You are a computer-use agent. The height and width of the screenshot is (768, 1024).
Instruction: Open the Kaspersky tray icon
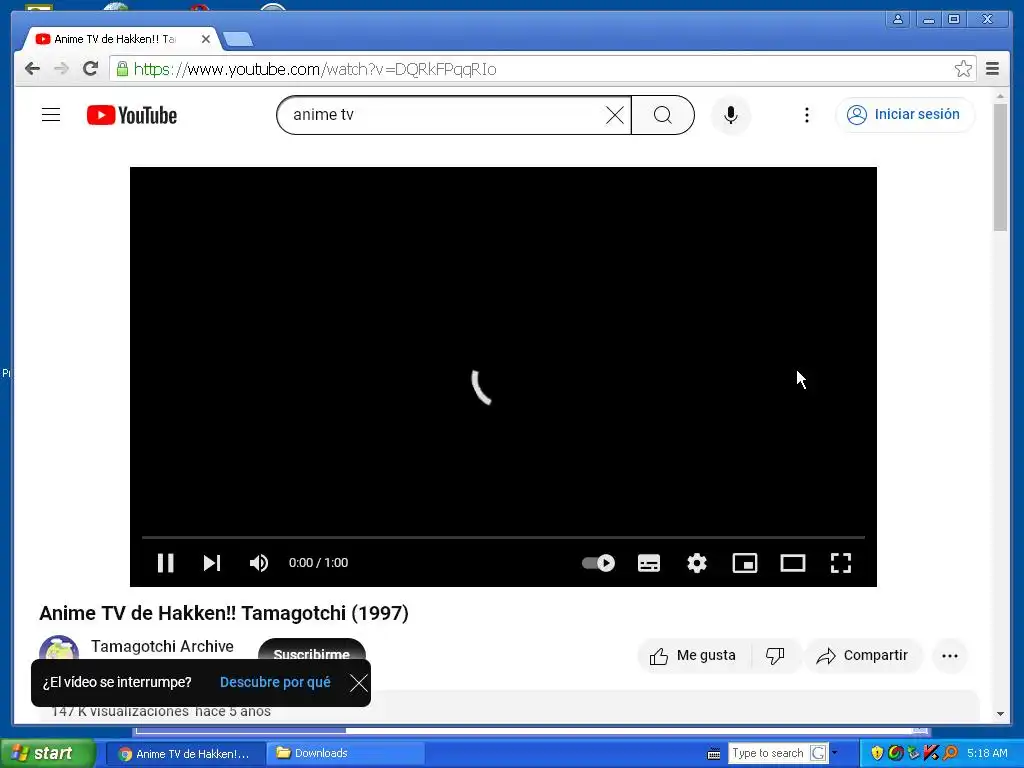pos(930,754)
